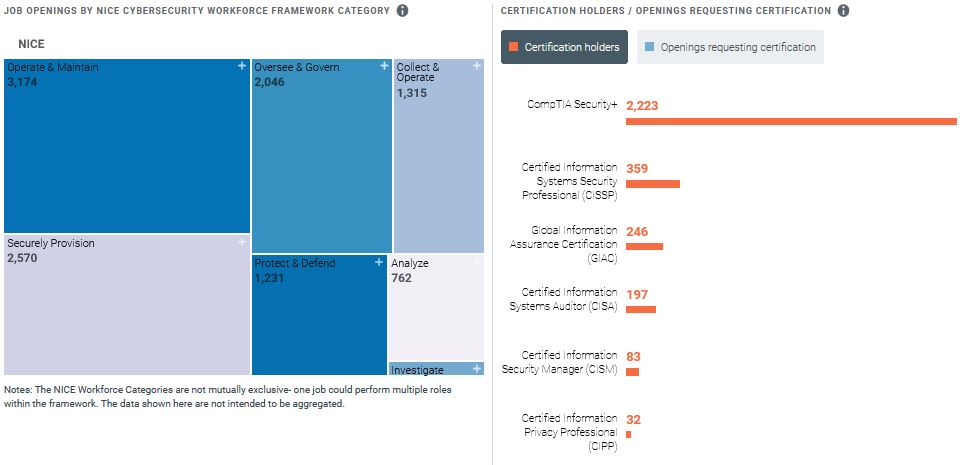The height and width of the screenshot is (465, 962).
Task: Expand the Operate & Maintain plus icon
Action: (x=242, y=66)
